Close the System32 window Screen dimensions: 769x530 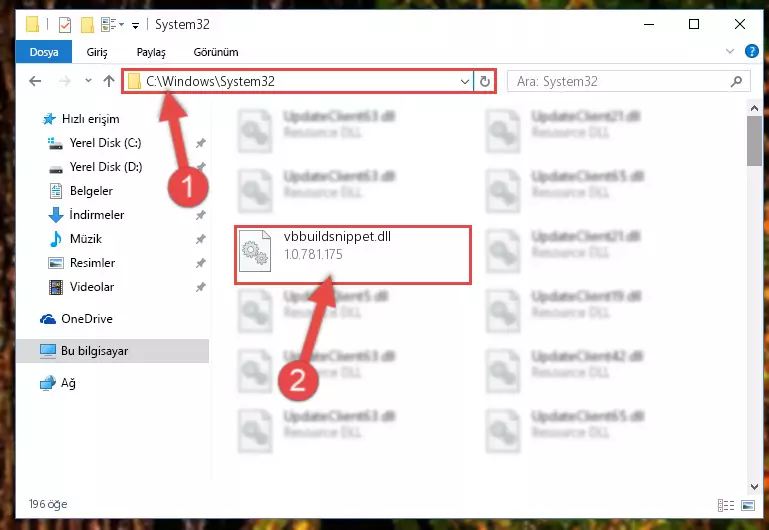coord(740,24)
